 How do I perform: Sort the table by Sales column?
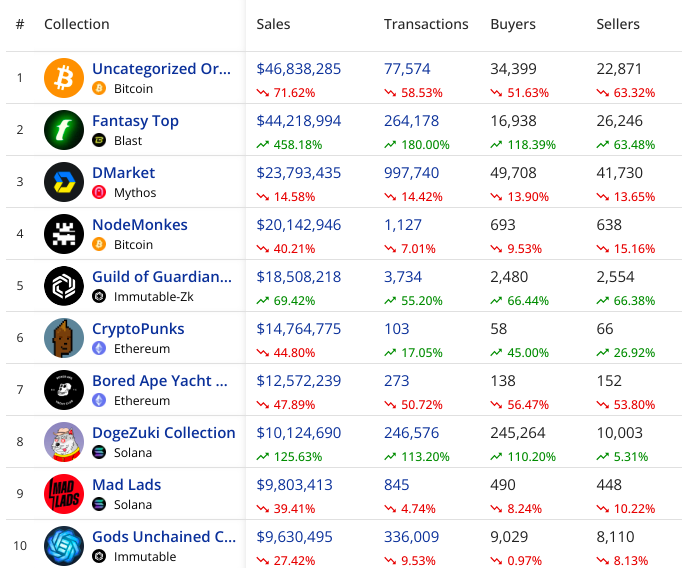[x=274, y=24]
